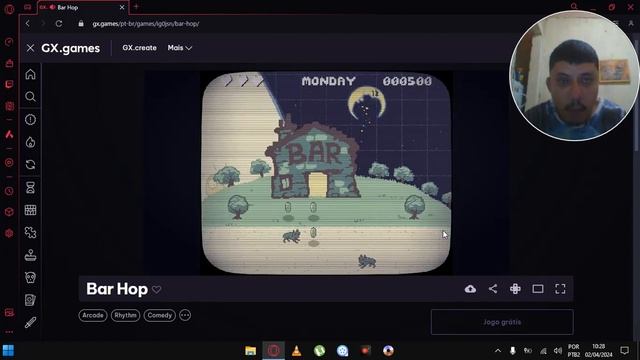This screenshot has width=640, height=360.
Task: View site info via lock icon
Action: tap(81, 24)
